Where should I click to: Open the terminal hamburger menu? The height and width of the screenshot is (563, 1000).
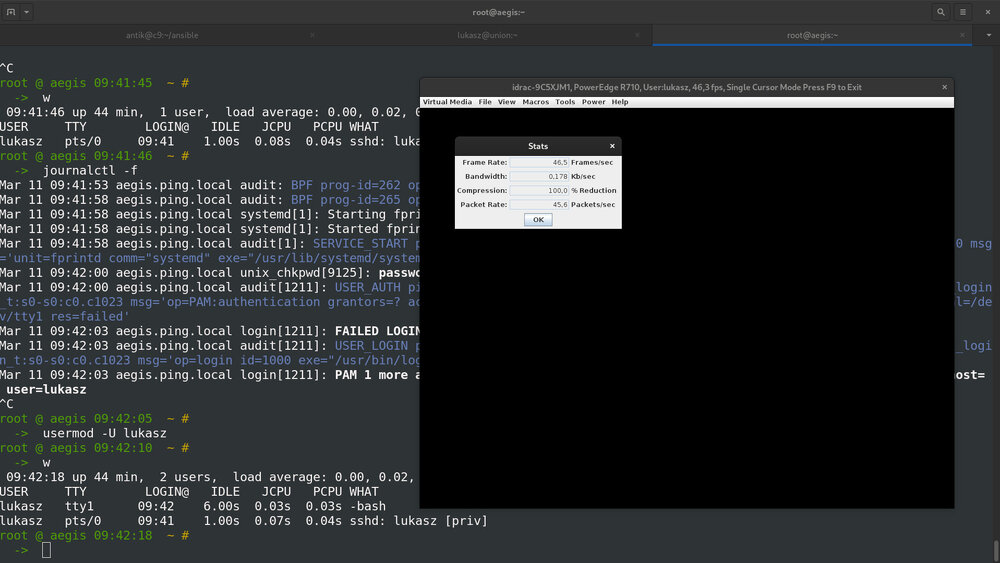(x=963, y=12)
